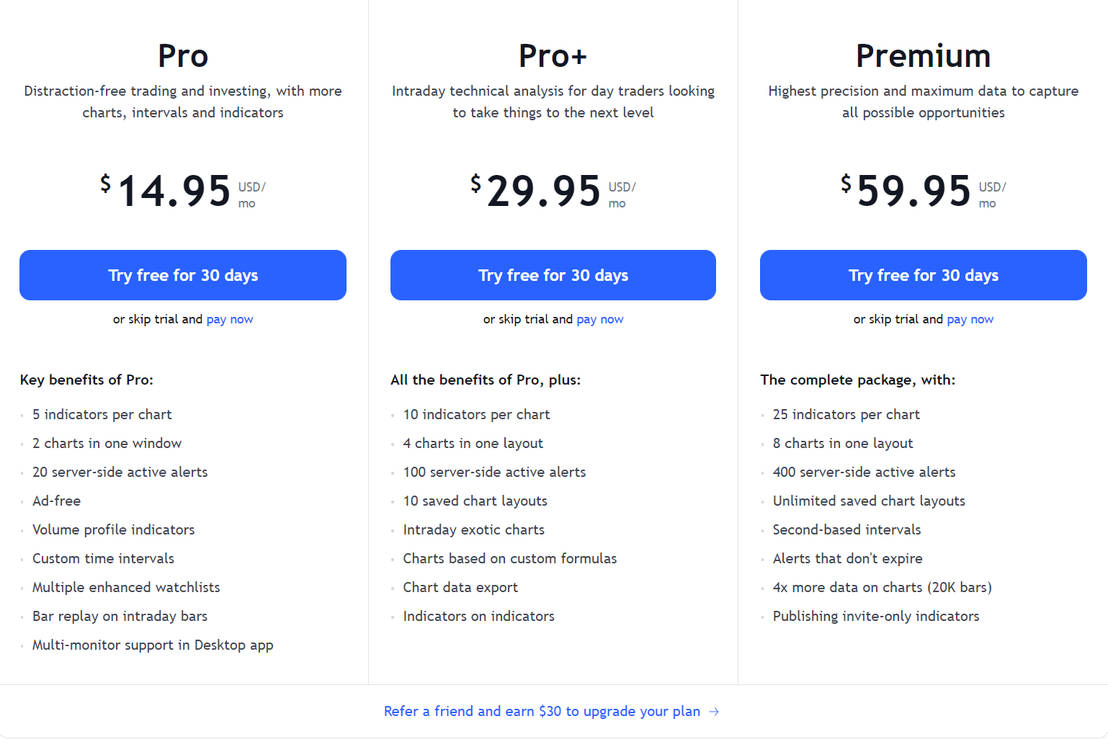This screenshot has width=1108, height=739.
Task: Click the arrow icon beside the referral link
Action: point(714,711)
